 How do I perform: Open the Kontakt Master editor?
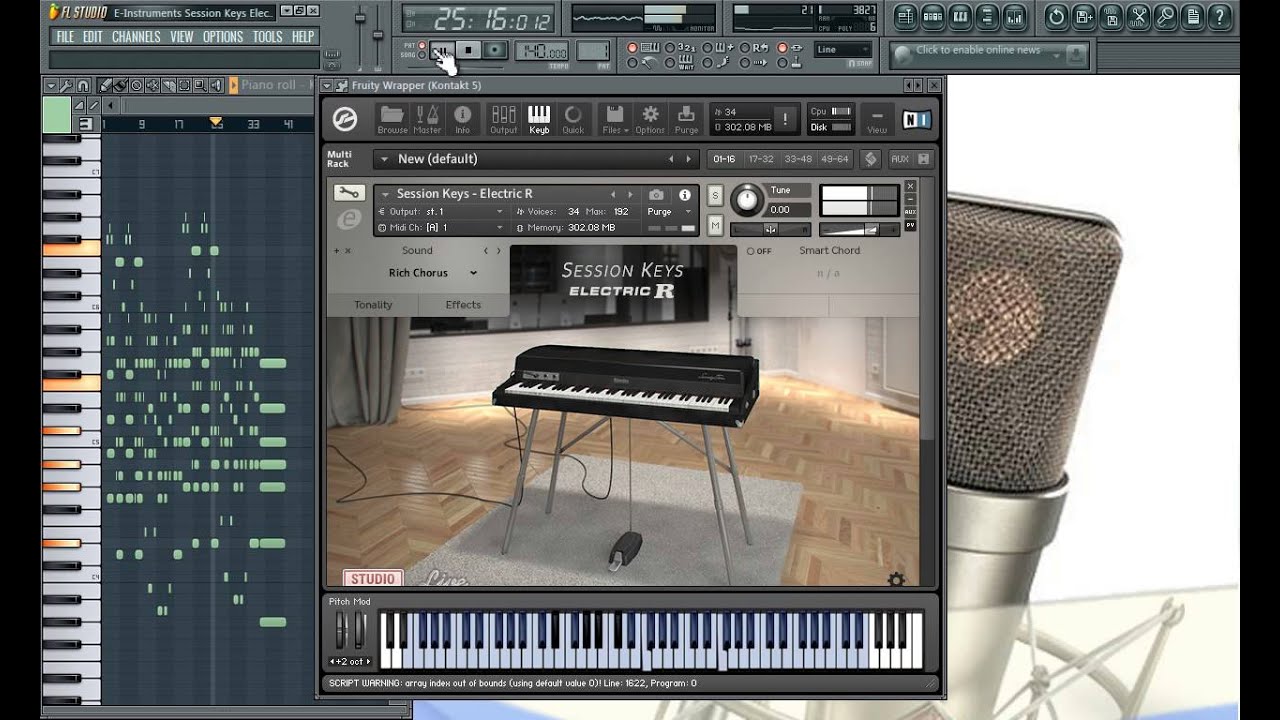click(x=427, y=119)
